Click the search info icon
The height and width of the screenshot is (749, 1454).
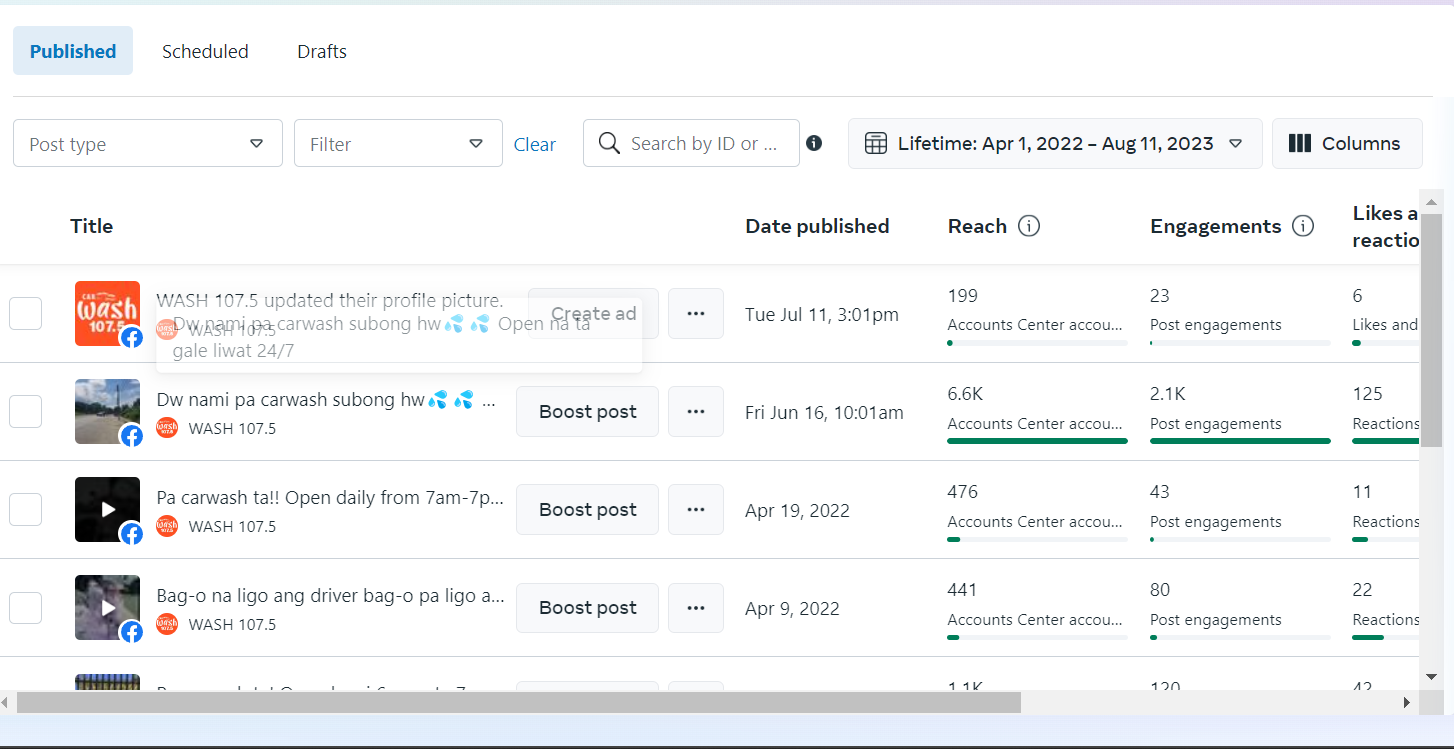click(814, 143)
